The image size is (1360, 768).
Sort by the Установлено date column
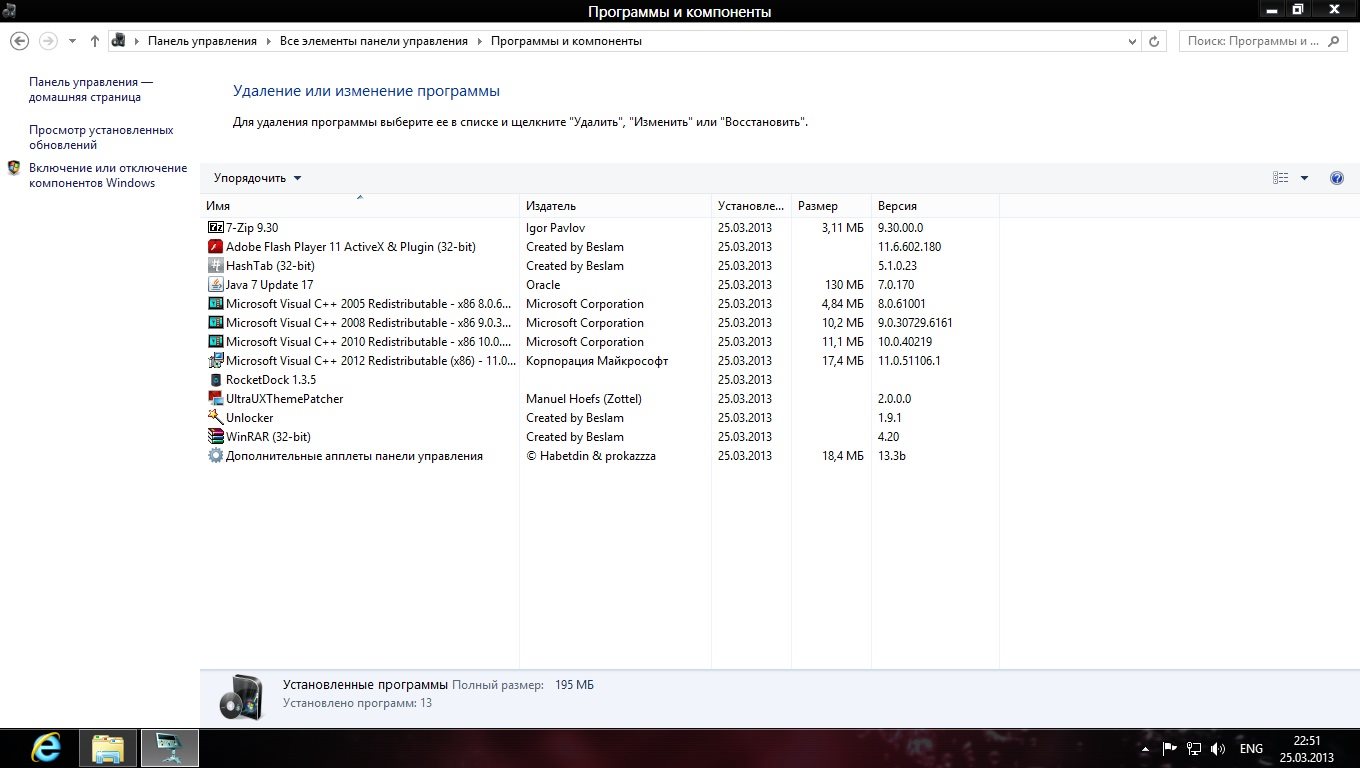pos(751,206)
